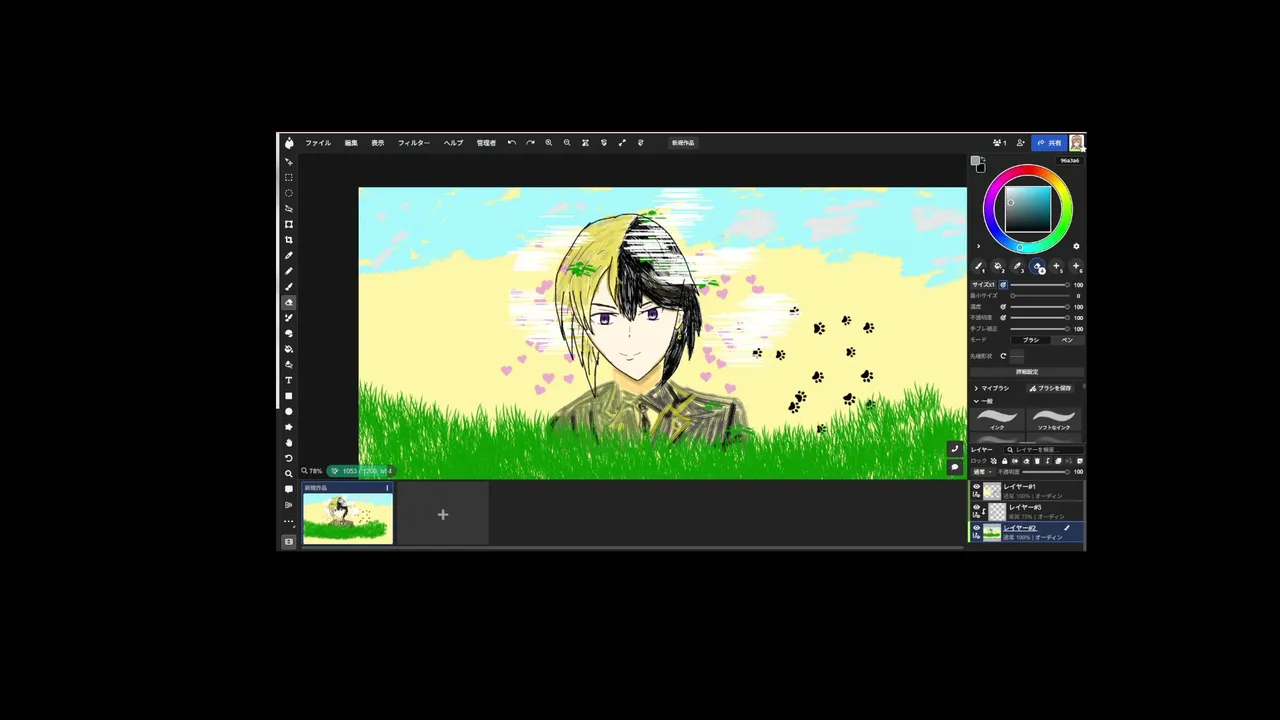Screen dimensions: 1280x720
Task: Swap foreground and background colors
Action: coord(983,158)
